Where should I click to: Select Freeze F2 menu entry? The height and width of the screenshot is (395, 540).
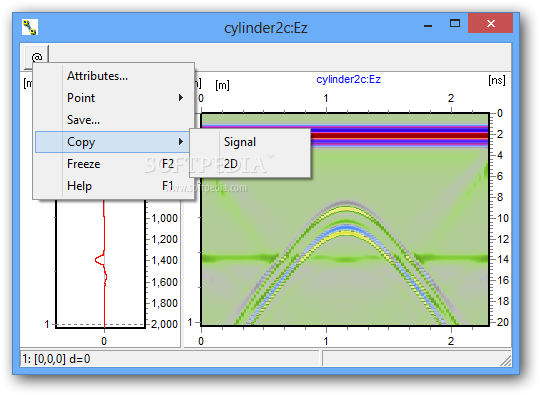coord(114,164)
